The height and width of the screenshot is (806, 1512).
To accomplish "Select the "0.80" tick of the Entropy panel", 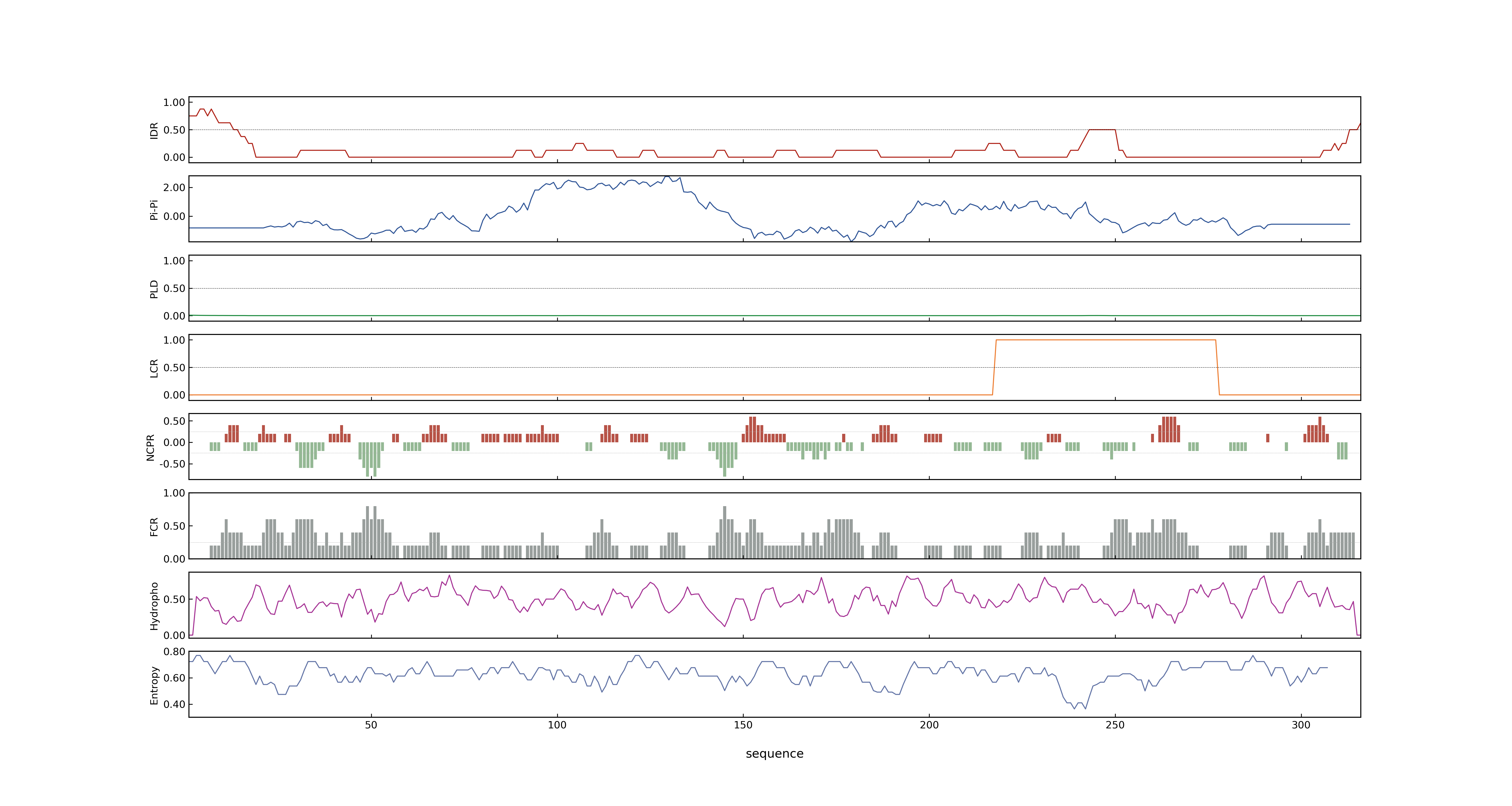I will pos(174,652).
